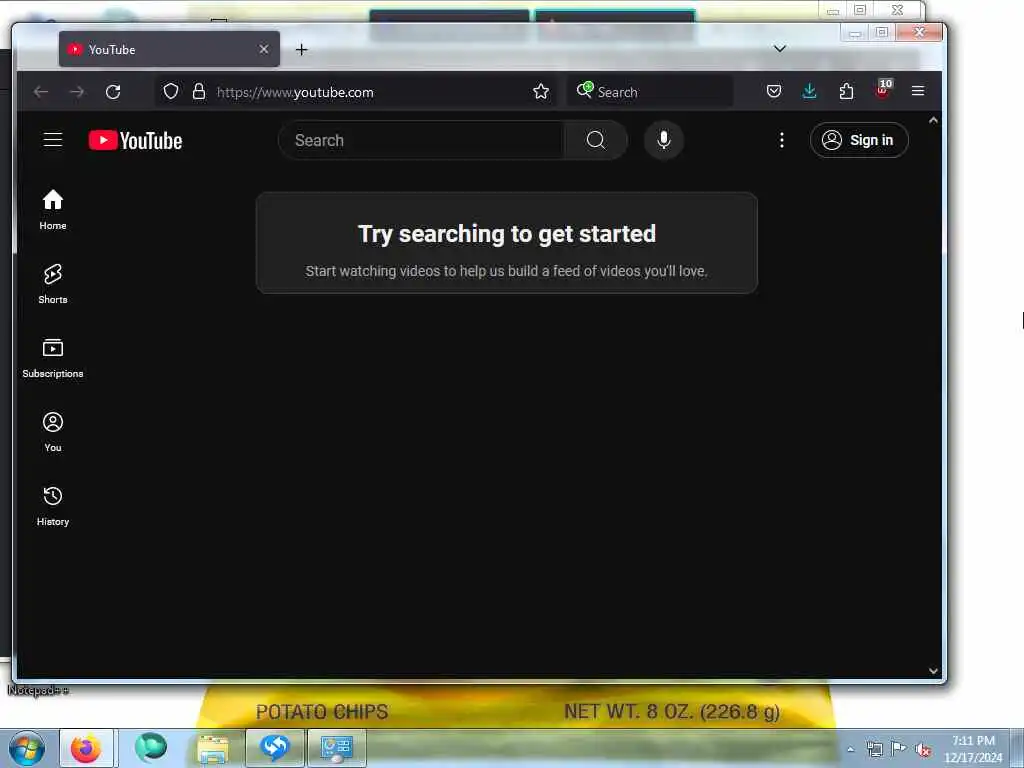Click the Sign in button
Image resolution: width=1024 pixels, height=768 pixels.
click(859, 140)
